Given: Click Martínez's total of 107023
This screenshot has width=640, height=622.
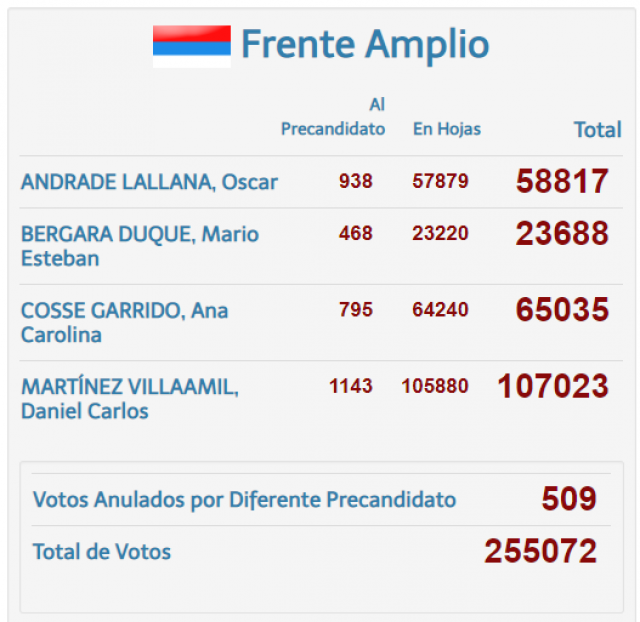Looking at the screenshot, I should click(552, 386).
